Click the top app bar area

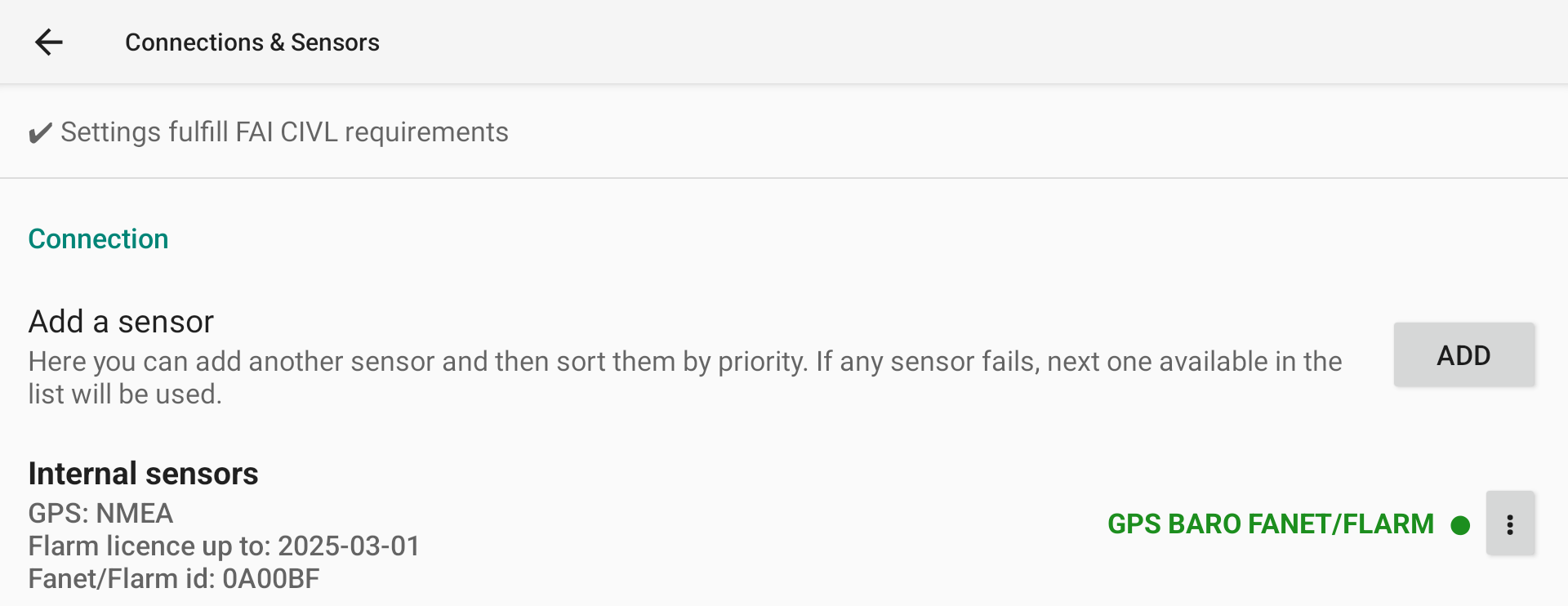784,42
